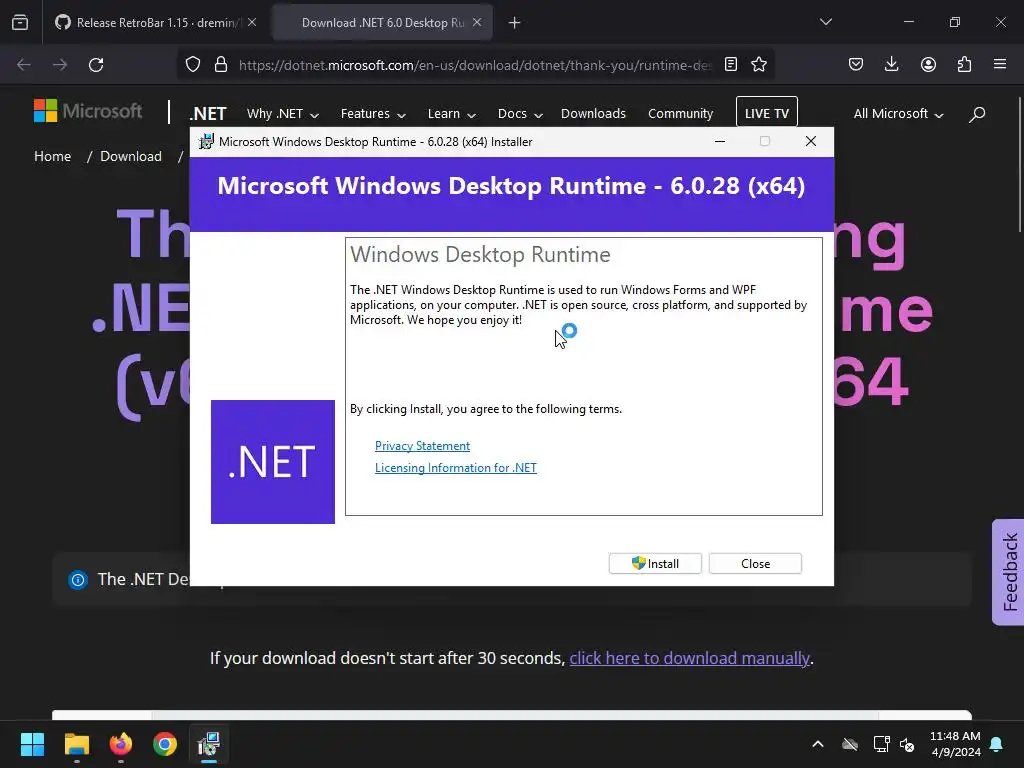The width and height of the screenshot is (1024, 768).
Task: Expand the All Microsoft dropdown
Action: (x=898, y=114)
